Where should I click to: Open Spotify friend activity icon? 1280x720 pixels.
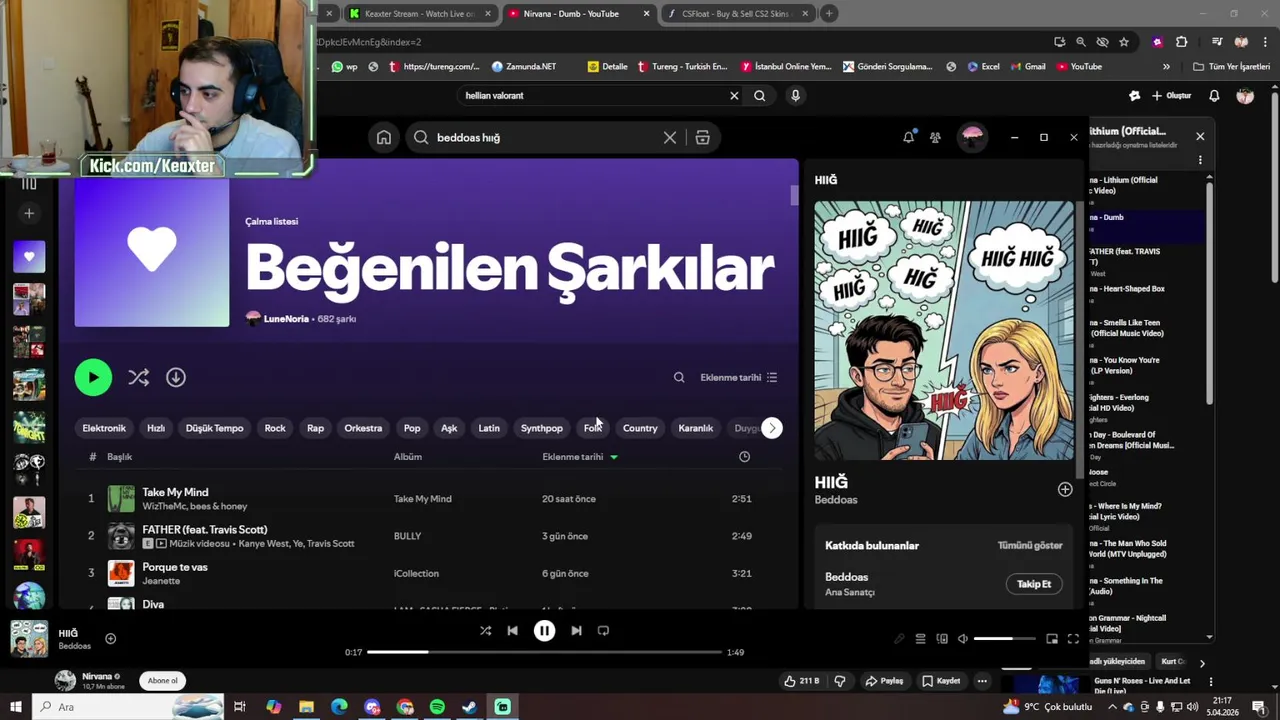(x=935, y=137)
